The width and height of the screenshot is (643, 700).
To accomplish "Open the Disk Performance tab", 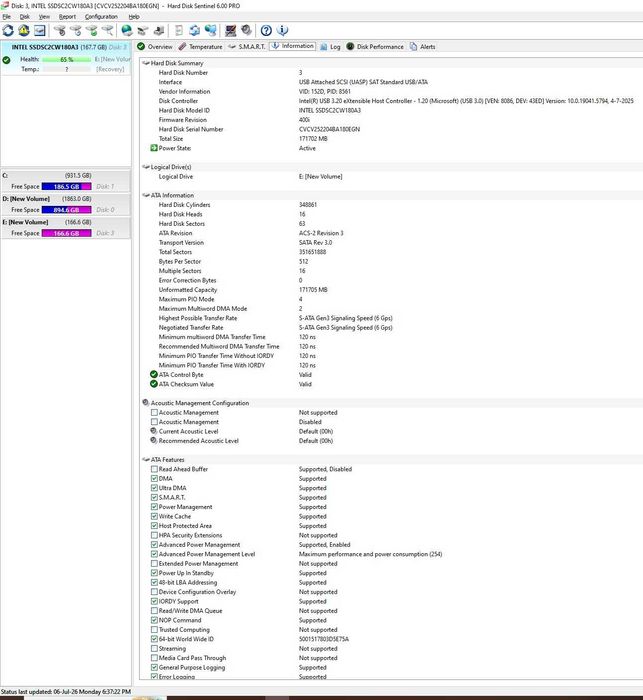I will pyautogui.click(x=375, y=46).
